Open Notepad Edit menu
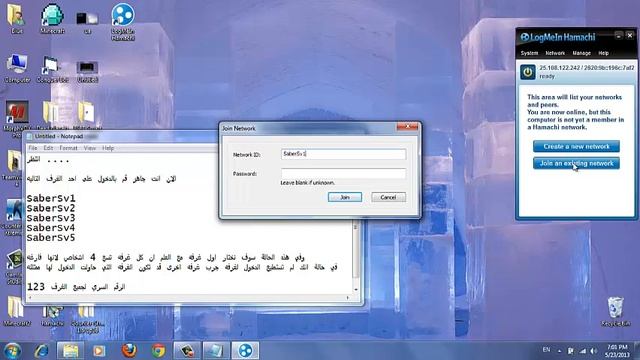 pos(48,148)
